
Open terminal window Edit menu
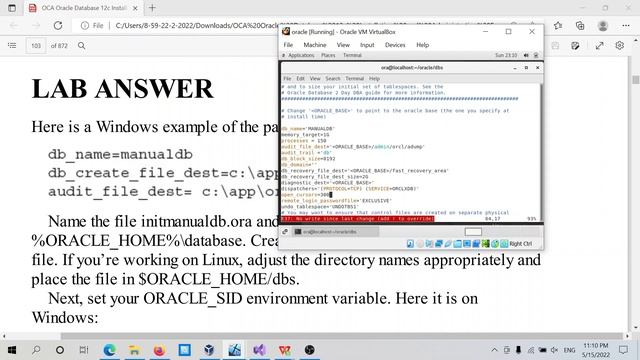click(x=300, y=78)
